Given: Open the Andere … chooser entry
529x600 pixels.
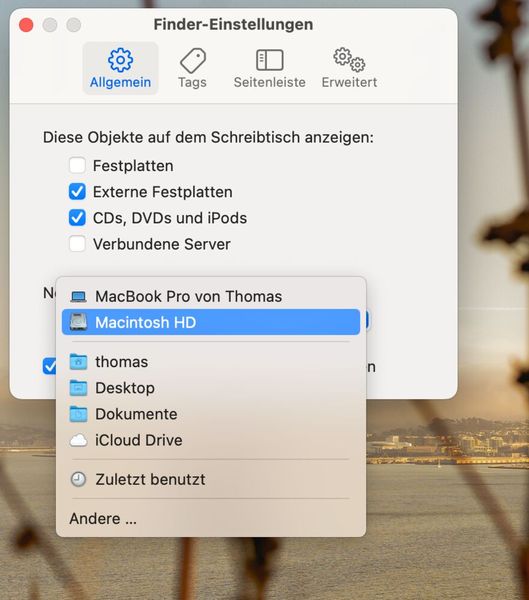Looking at the screenshot, I should click(211, 518).
